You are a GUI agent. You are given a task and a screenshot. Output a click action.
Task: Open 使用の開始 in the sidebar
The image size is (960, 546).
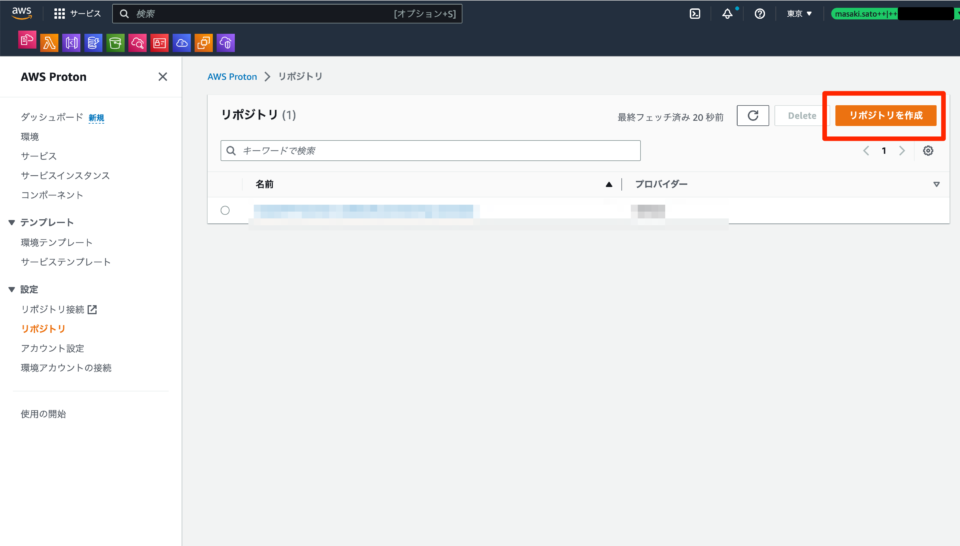click(x=43, y=414)
